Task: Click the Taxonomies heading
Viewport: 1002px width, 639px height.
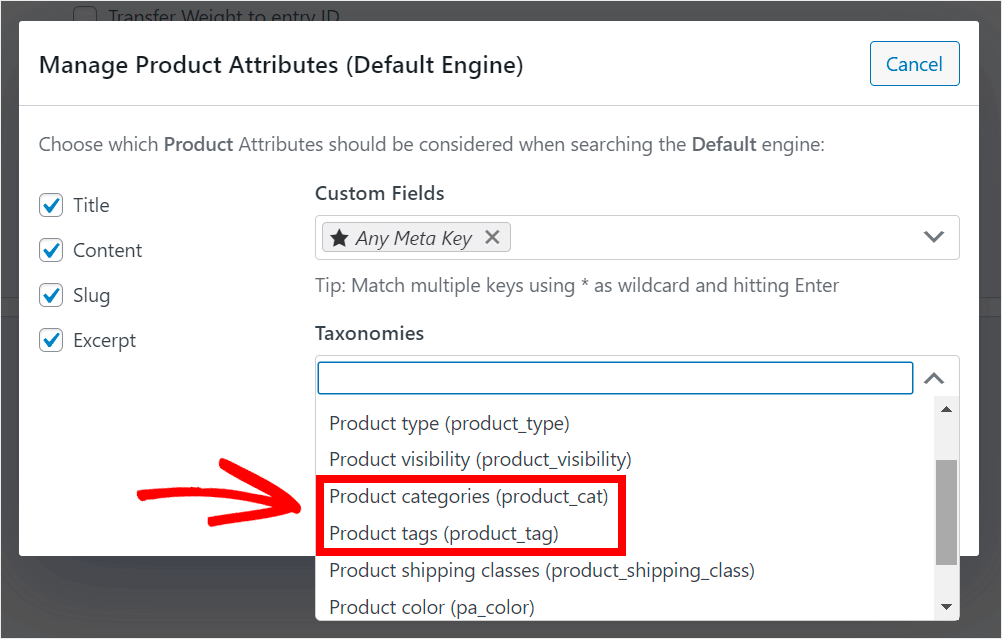Action: click(x=369, y=334)
